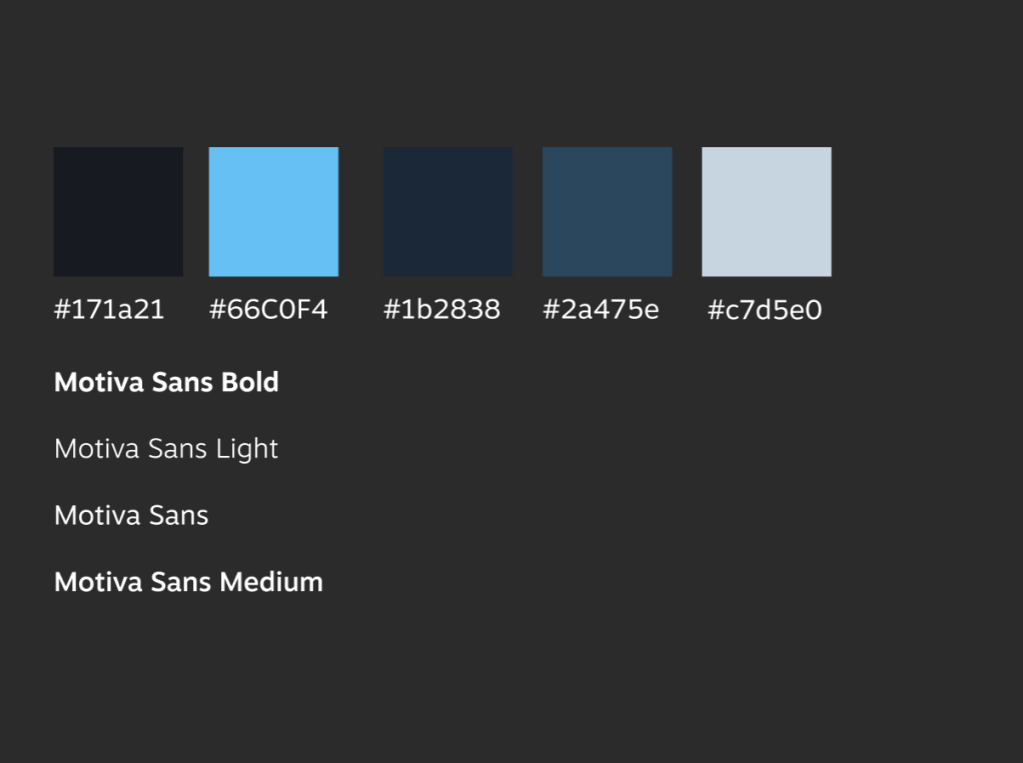The image size is (1023, 763).
Task: Select the #1b2838 hex label
Action: (x=442, y=310)
